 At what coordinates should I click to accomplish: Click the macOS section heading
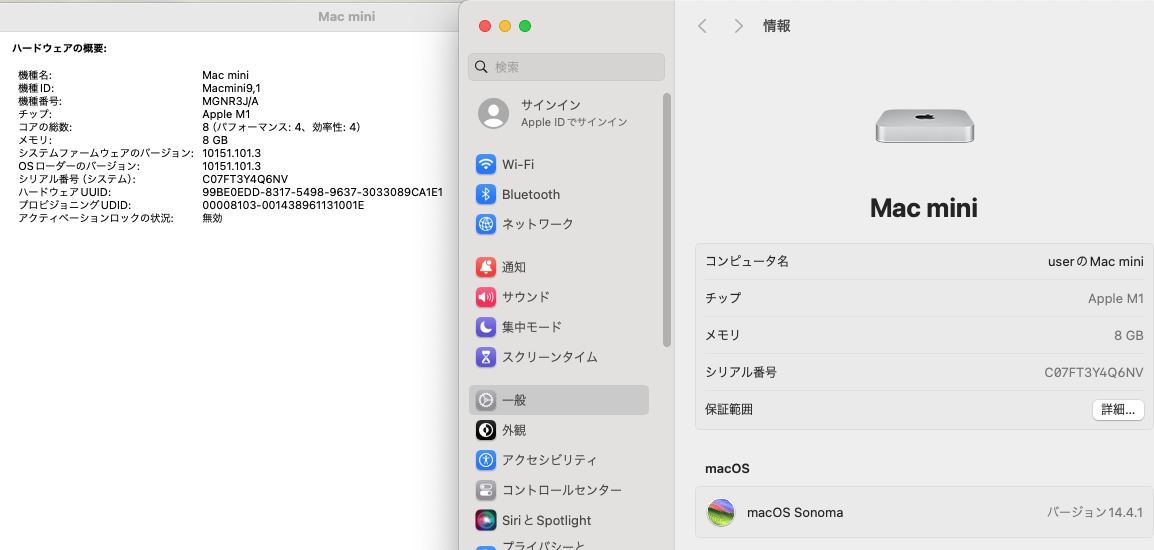tap(727, 468)
